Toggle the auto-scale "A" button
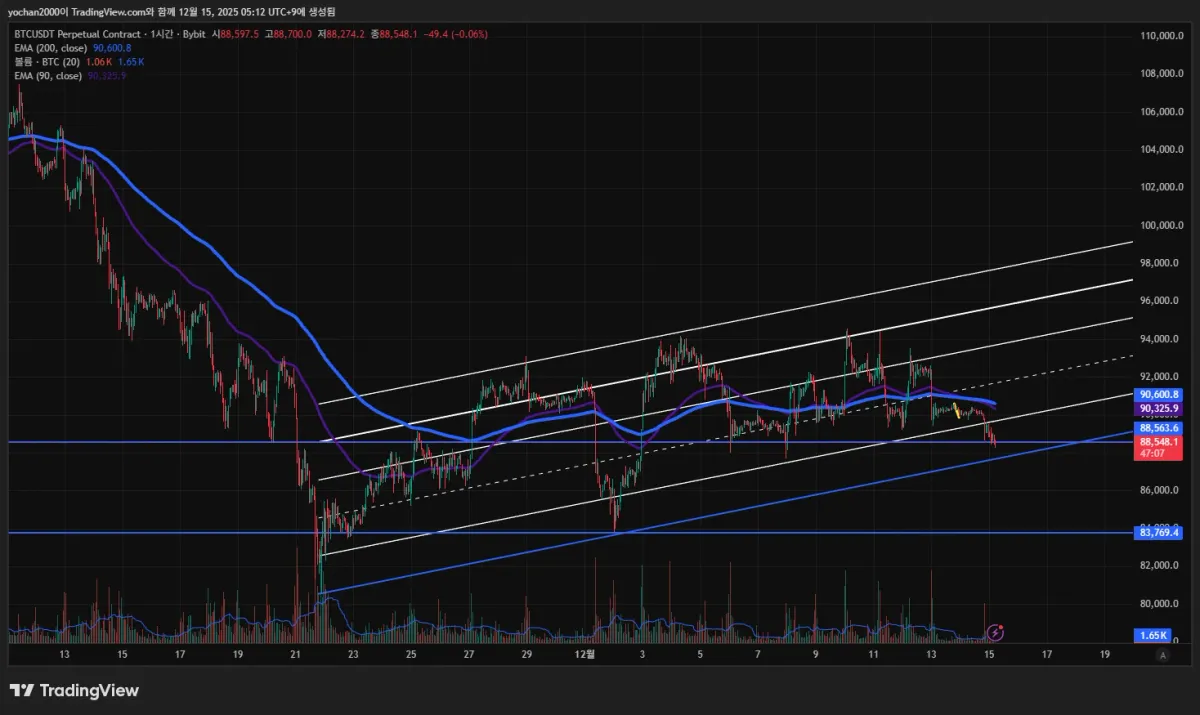1200x715 pixels. [x=1162, y=654]
